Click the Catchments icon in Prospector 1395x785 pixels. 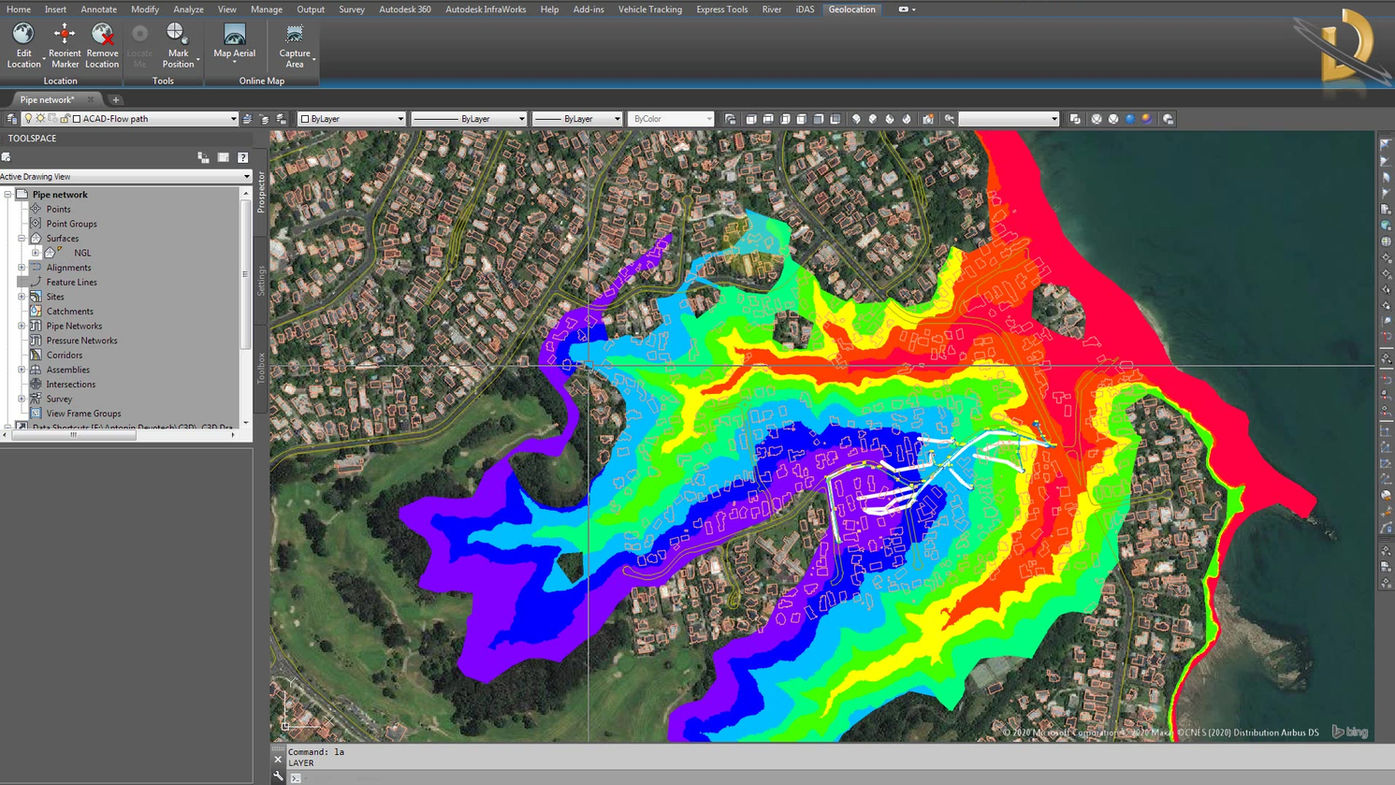(36, 311)
